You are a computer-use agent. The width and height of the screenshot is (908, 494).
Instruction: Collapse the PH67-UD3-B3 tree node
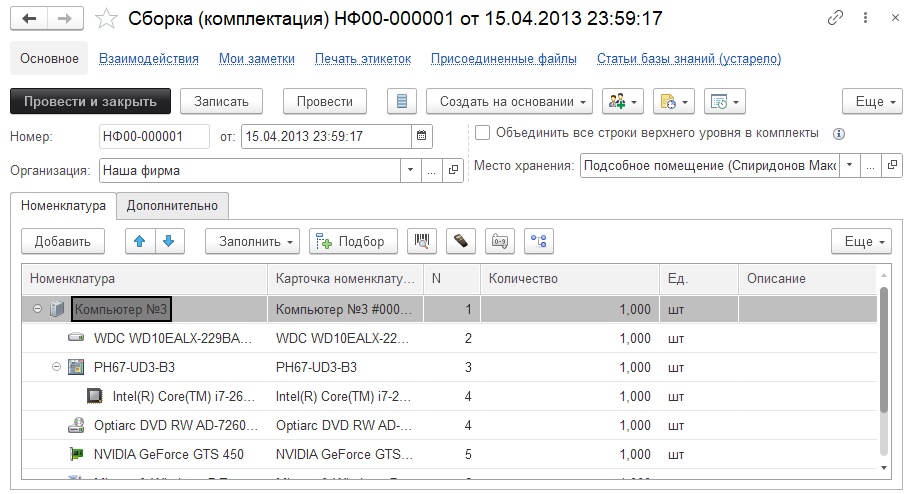57,367
